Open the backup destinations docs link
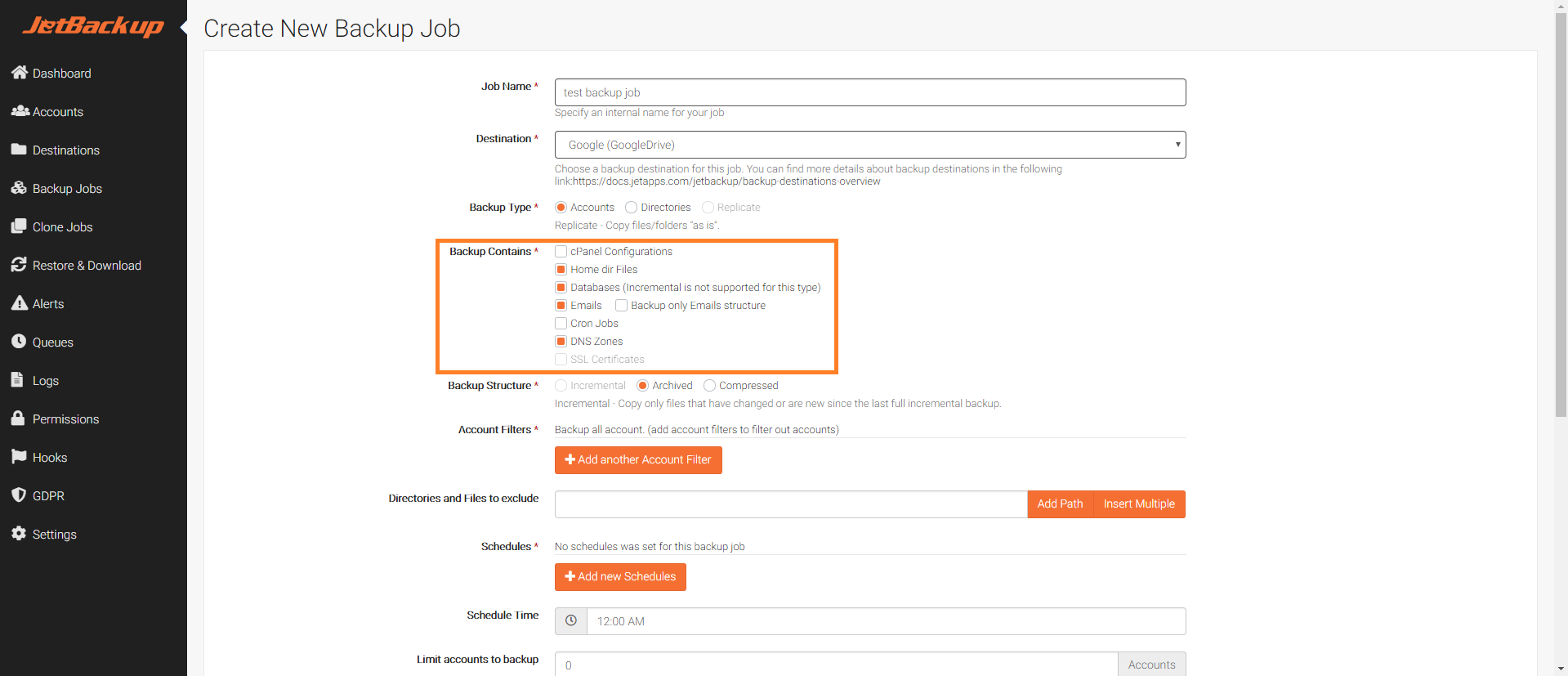The image size is (1568, 676). (x=726, y=181)
